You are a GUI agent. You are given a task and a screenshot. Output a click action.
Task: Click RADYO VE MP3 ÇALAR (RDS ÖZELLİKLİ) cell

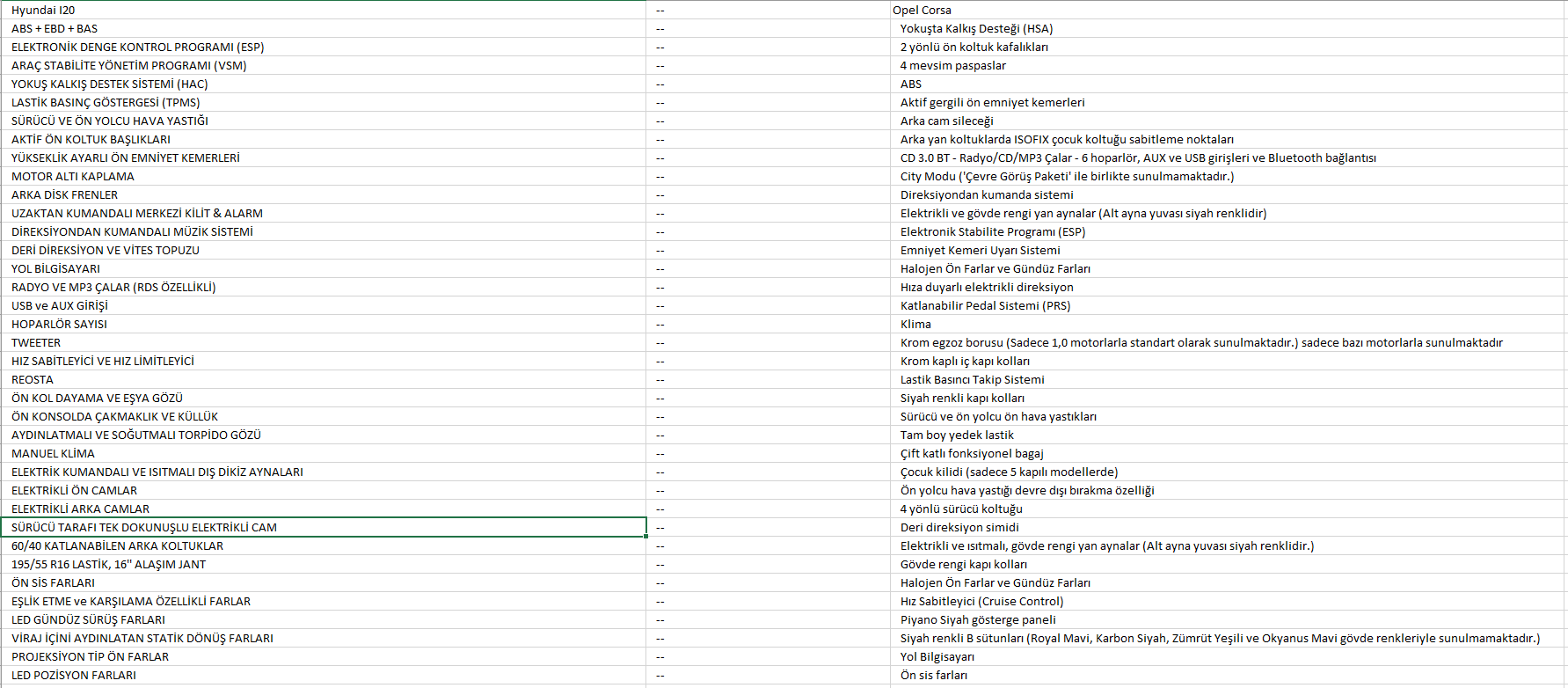coord(324,287)
